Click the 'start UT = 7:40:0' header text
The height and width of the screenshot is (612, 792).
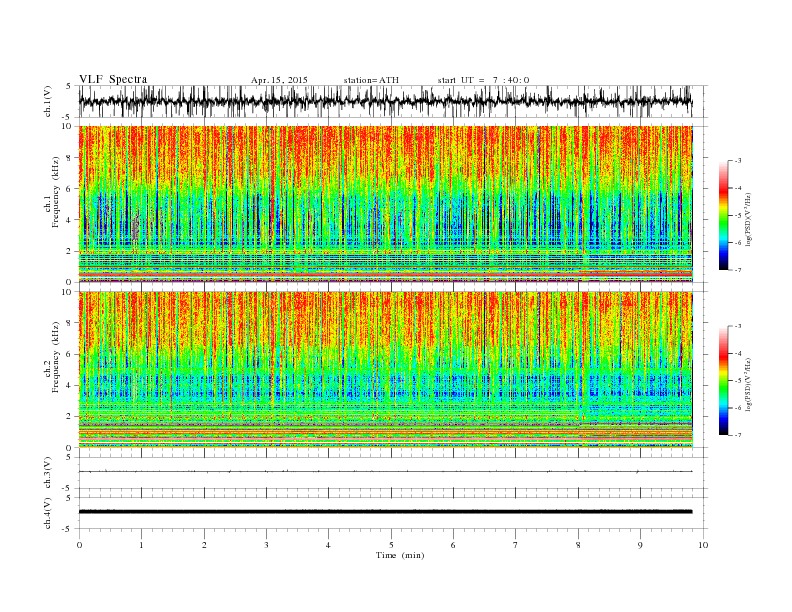pos(483,80)
